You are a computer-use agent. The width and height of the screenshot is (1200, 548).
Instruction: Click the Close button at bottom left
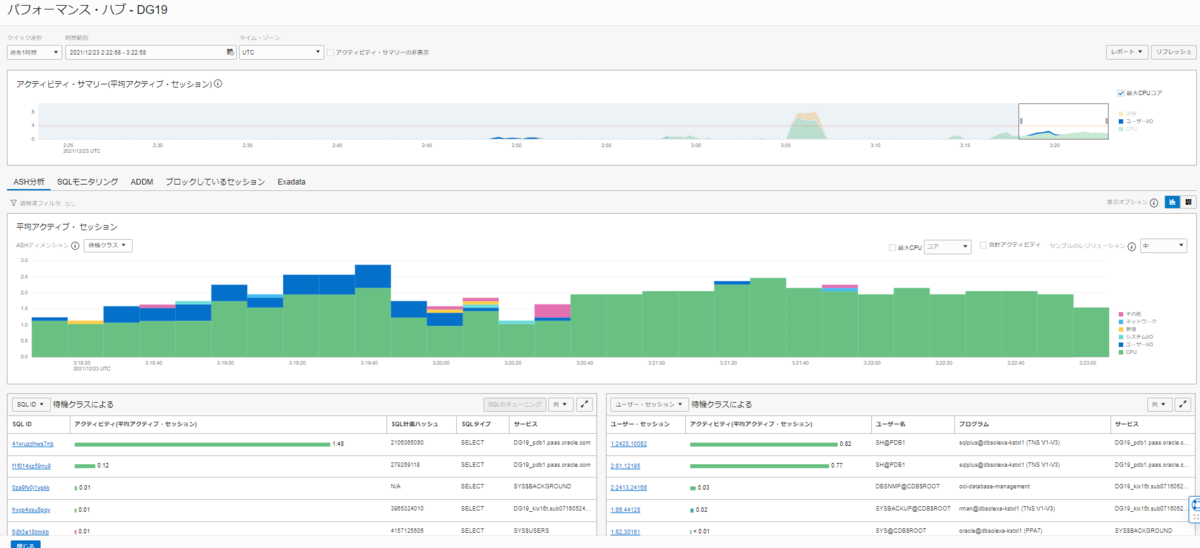click(x=25, y=545)
